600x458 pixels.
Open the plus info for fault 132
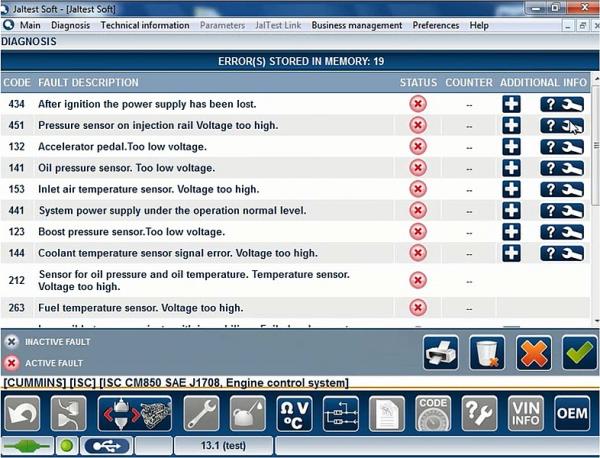pyautogui.click(x=511, y=147)
